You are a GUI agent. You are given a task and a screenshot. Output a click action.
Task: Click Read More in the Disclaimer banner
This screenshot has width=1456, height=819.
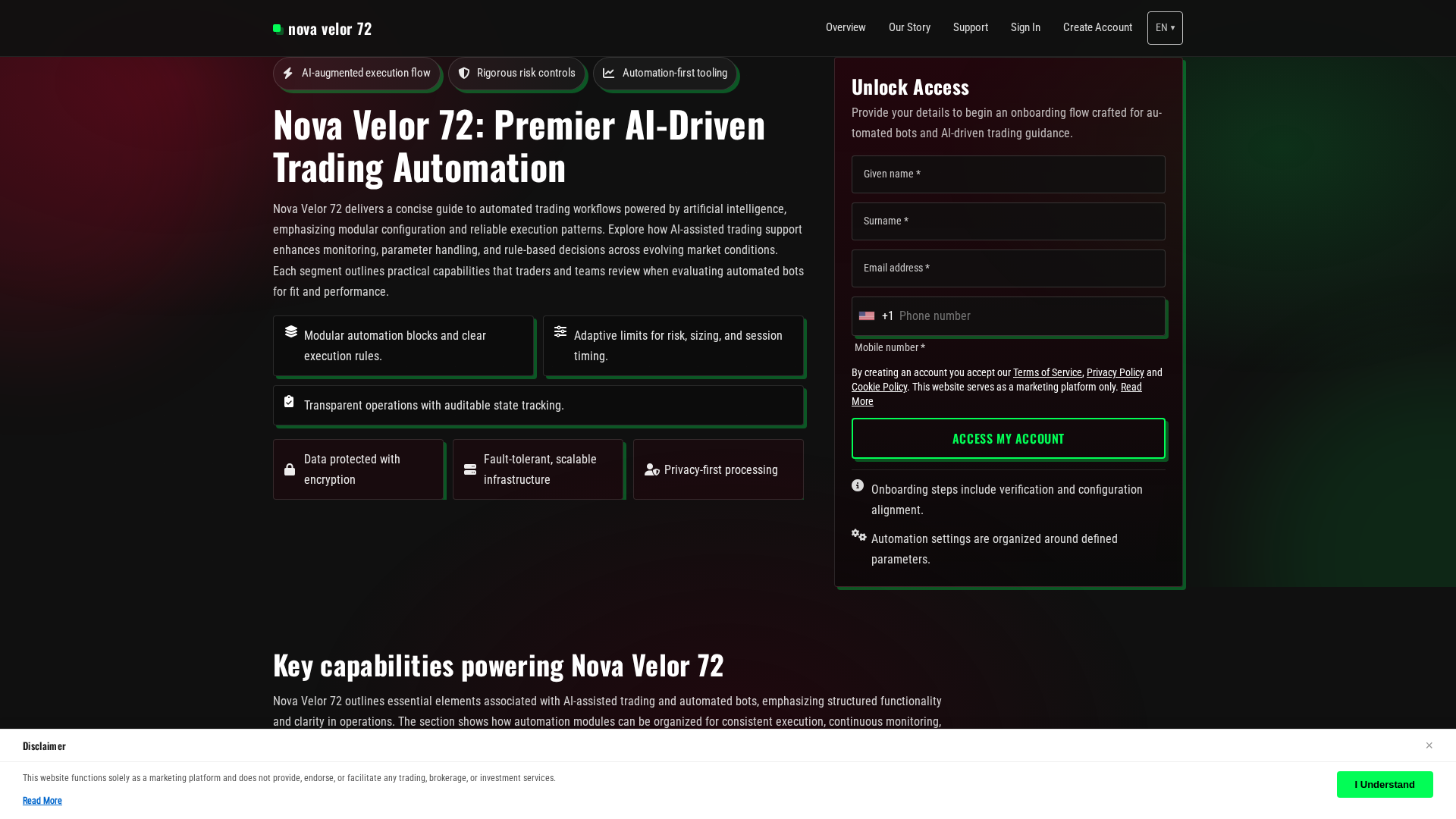42,801
